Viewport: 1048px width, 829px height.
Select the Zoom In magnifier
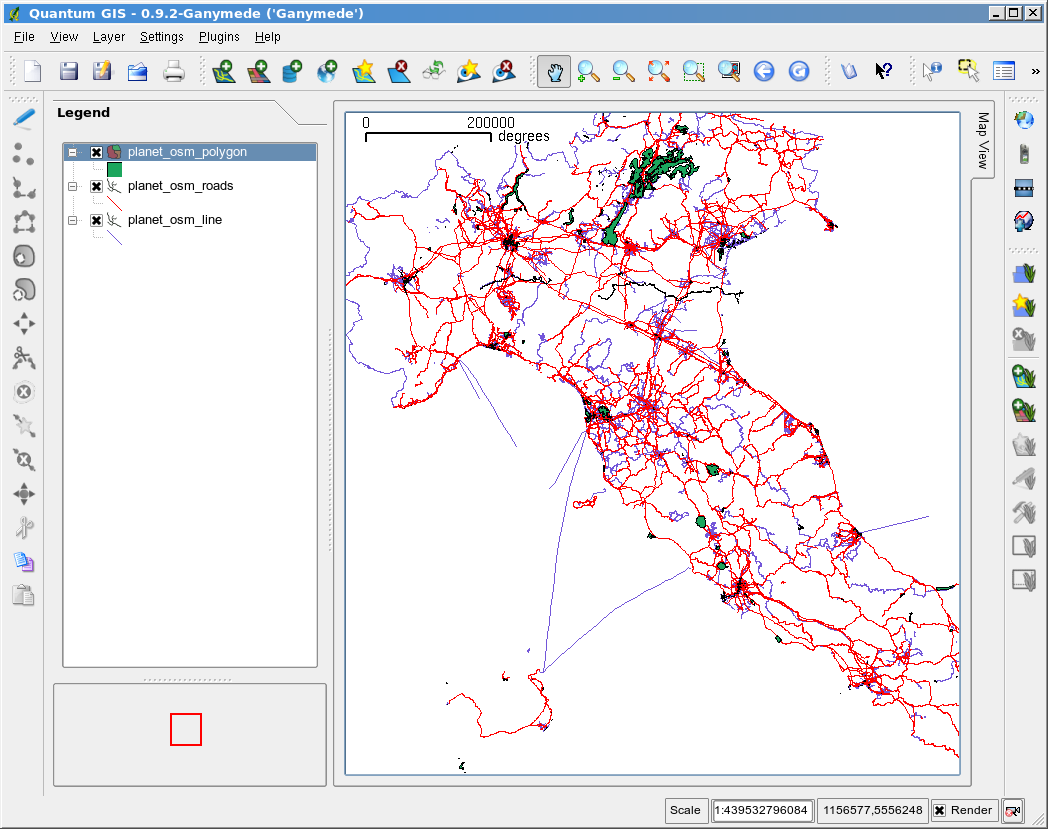pyautogui.click(x=588, y=71)
